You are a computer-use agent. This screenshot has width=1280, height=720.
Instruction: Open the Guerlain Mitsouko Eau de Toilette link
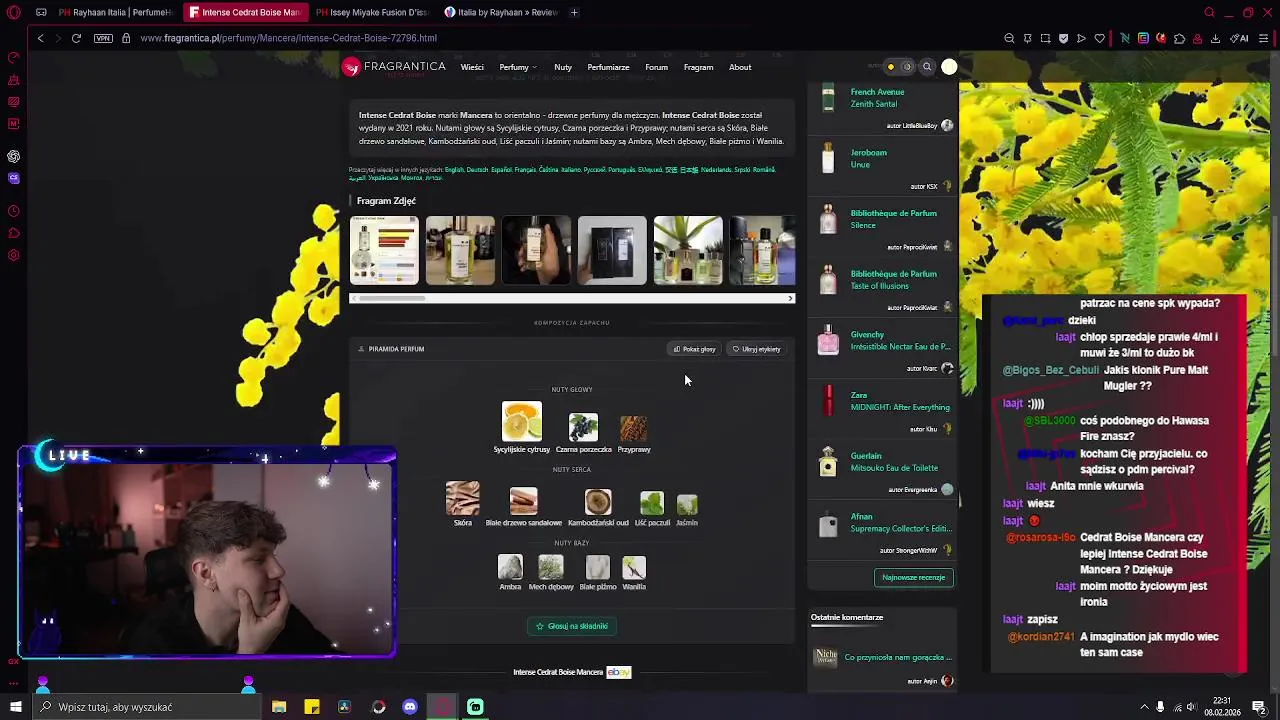(893, 462)
